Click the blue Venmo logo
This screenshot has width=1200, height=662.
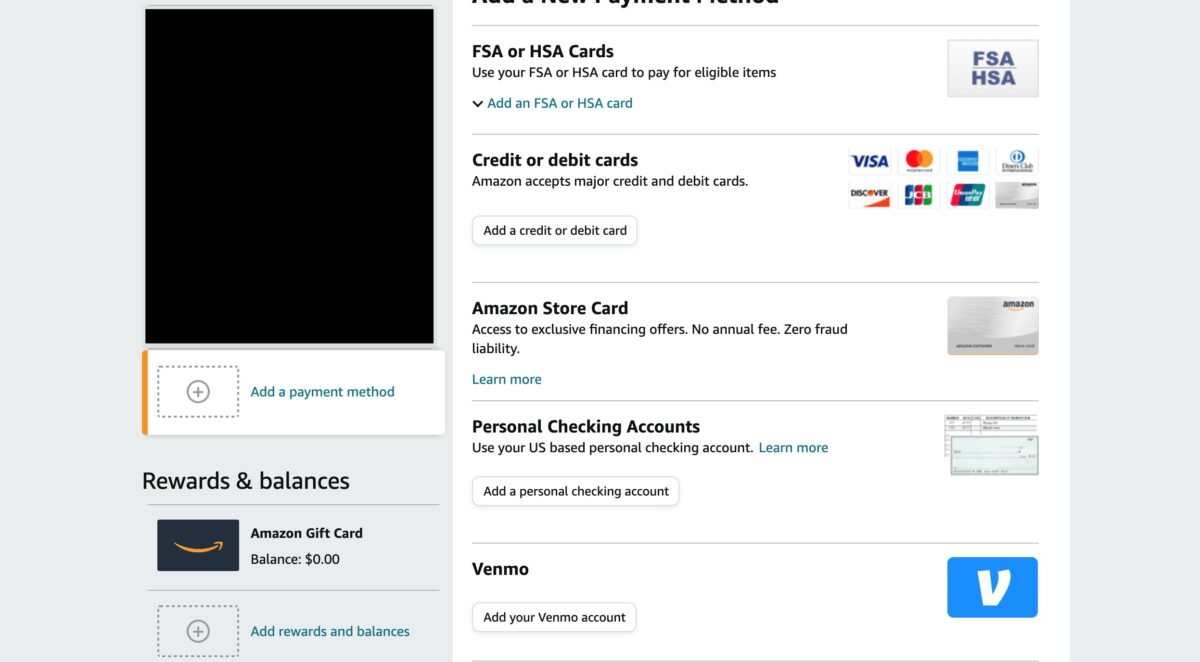point(992,587)
